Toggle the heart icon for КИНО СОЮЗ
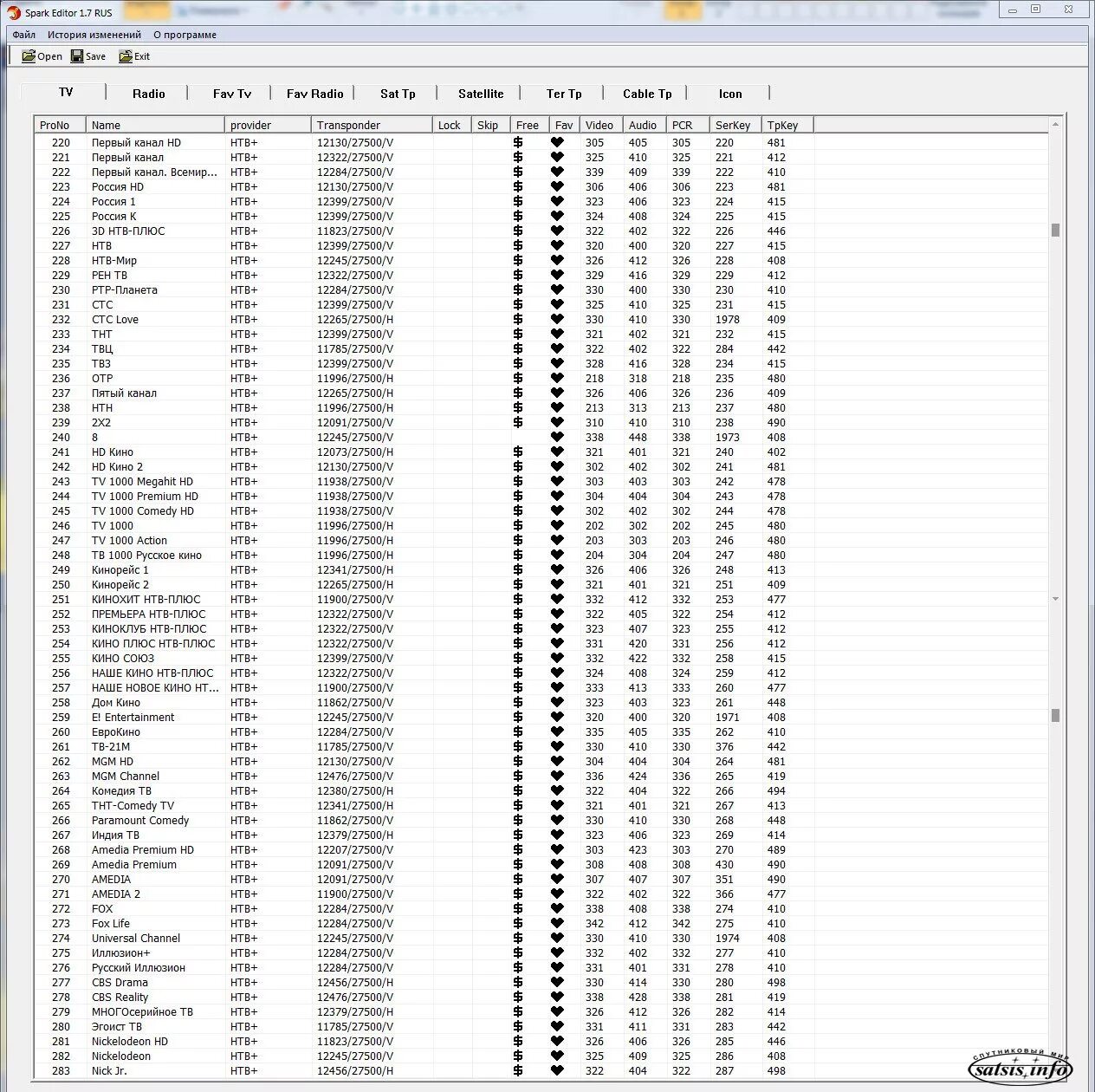 (x=557, y=658)
